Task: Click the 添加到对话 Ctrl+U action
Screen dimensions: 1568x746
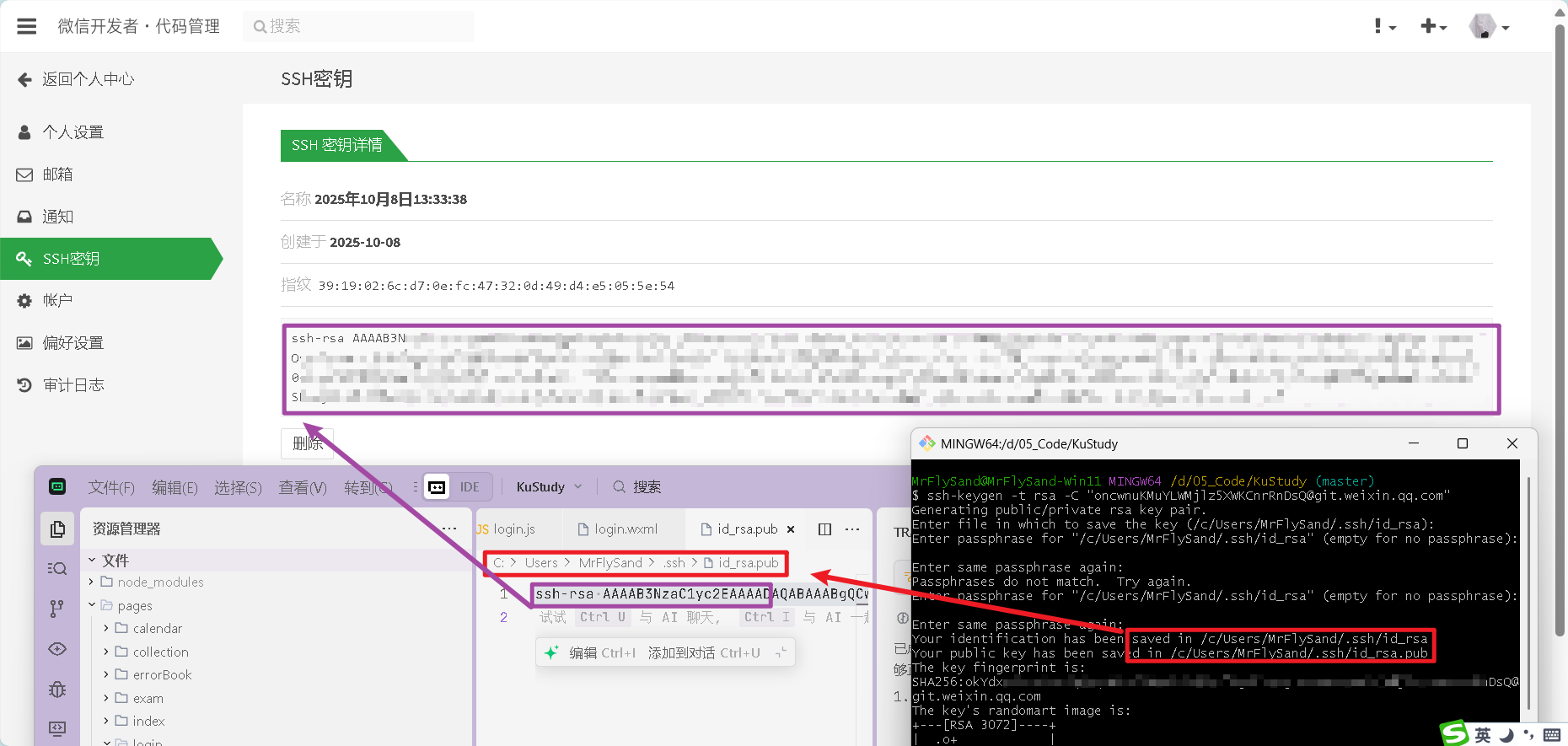Action: pos(704,652)
